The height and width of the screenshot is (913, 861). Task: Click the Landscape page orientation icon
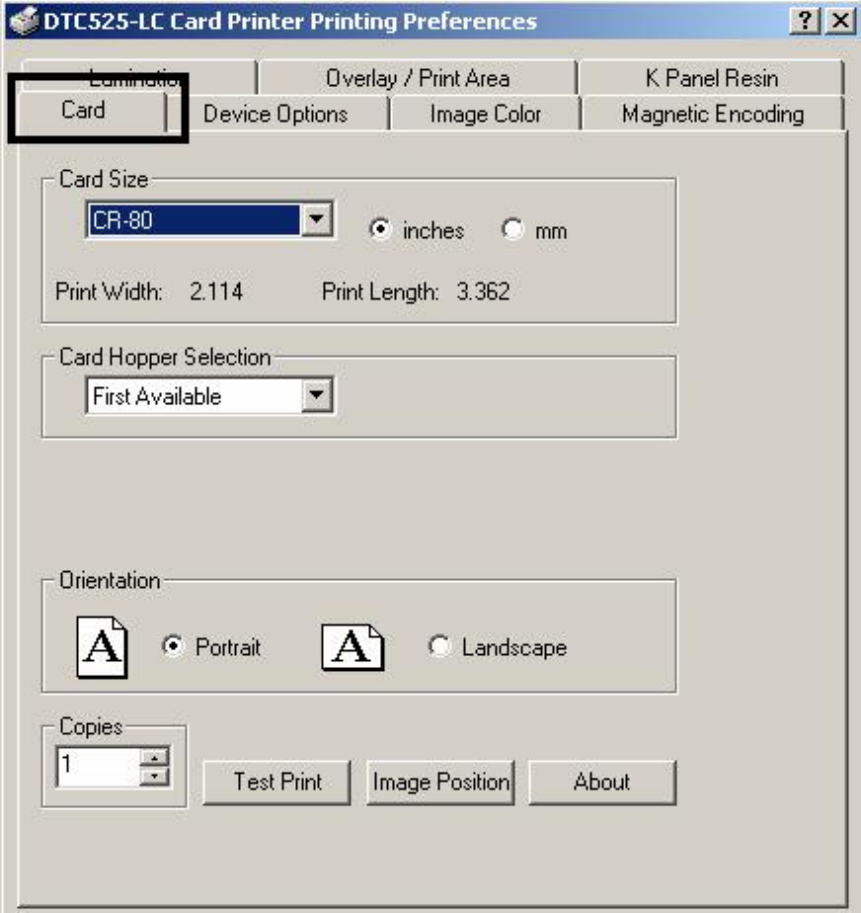pos(353,647)
